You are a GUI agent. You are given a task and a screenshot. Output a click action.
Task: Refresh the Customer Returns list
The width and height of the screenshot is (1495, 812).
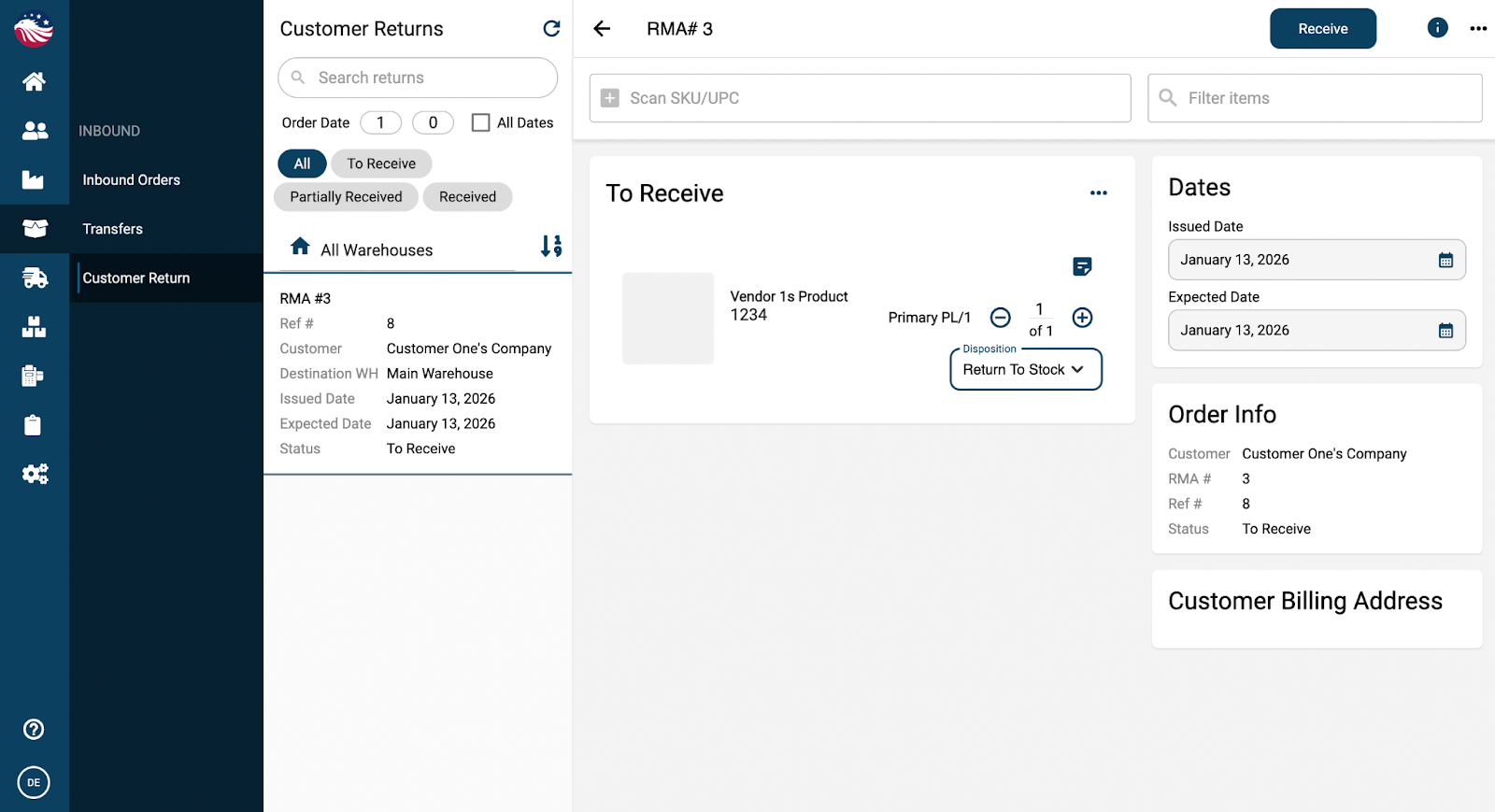(x=551, y=29)
